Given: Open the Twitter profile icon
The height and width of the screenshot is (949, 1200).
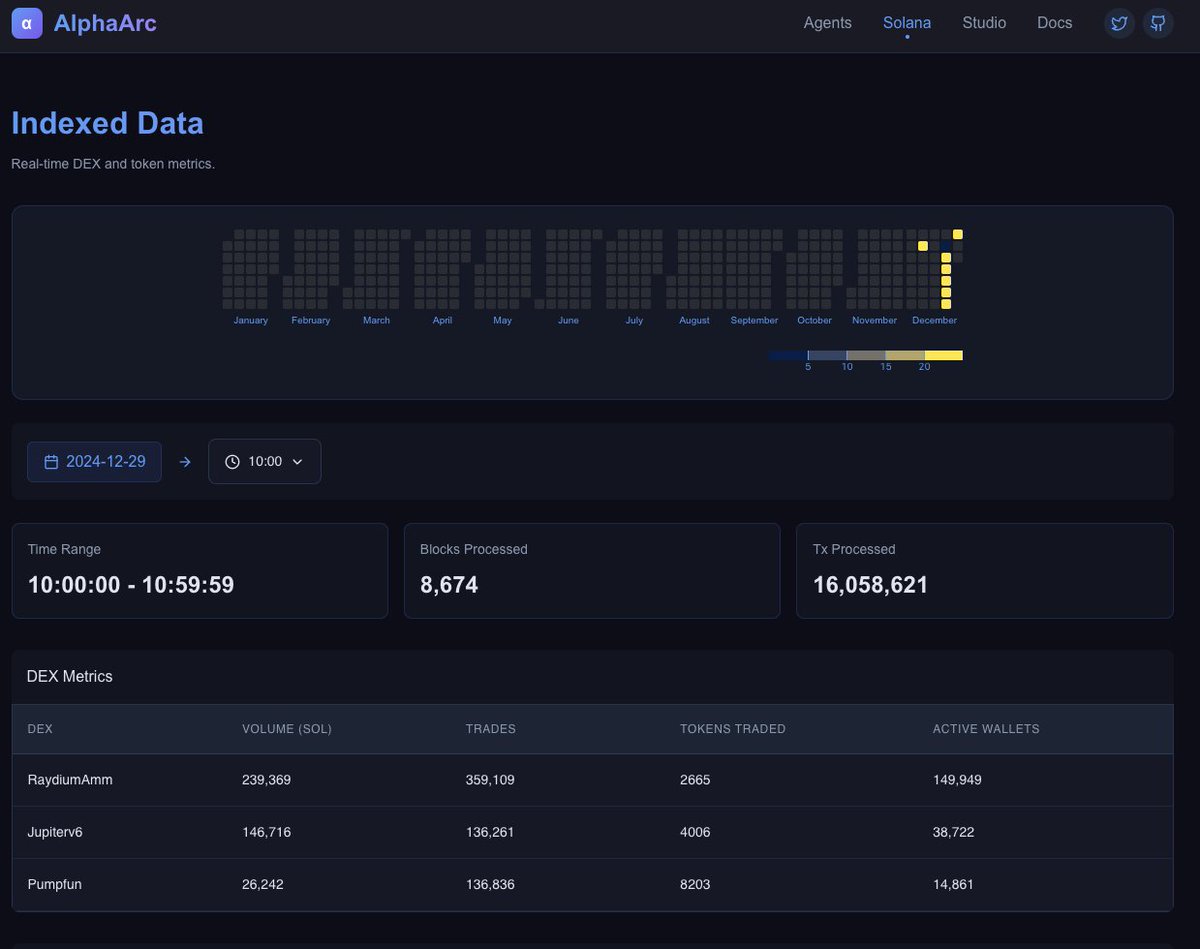Looking at the screenshot, I should coord(1119,23).
